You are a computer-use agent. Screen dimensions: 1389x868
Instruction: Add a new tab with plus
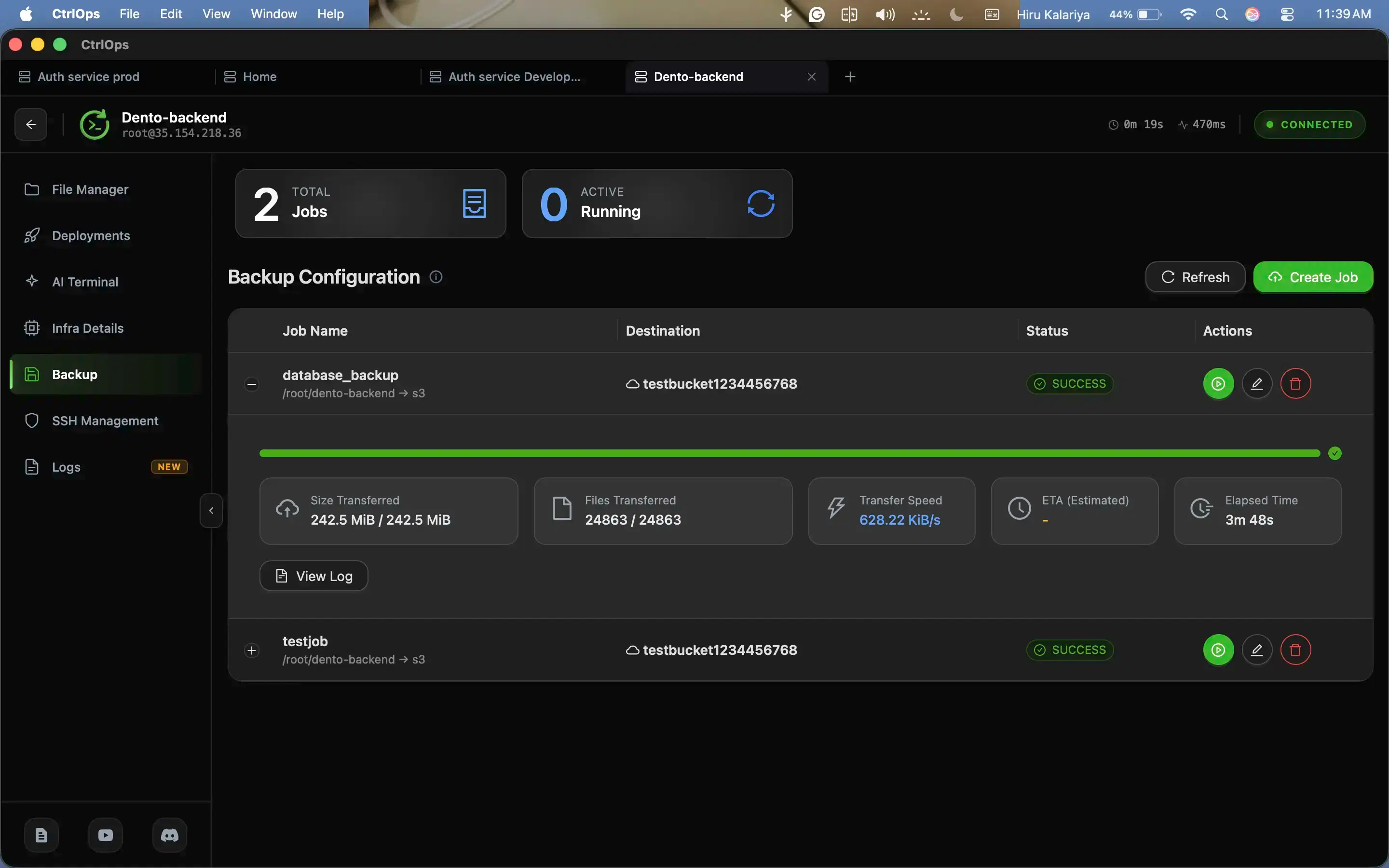click(x=850, y=77)
